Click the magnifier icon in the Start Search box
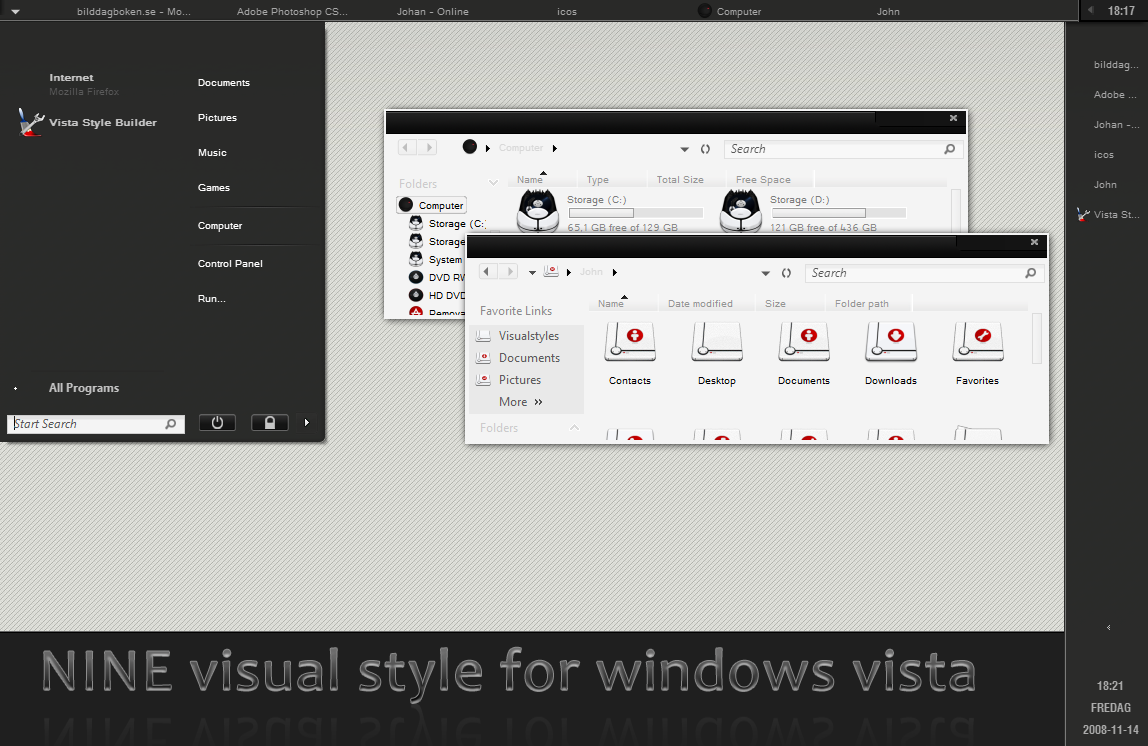The width and height of the screenshot is (1148, 746). [171, 424]
